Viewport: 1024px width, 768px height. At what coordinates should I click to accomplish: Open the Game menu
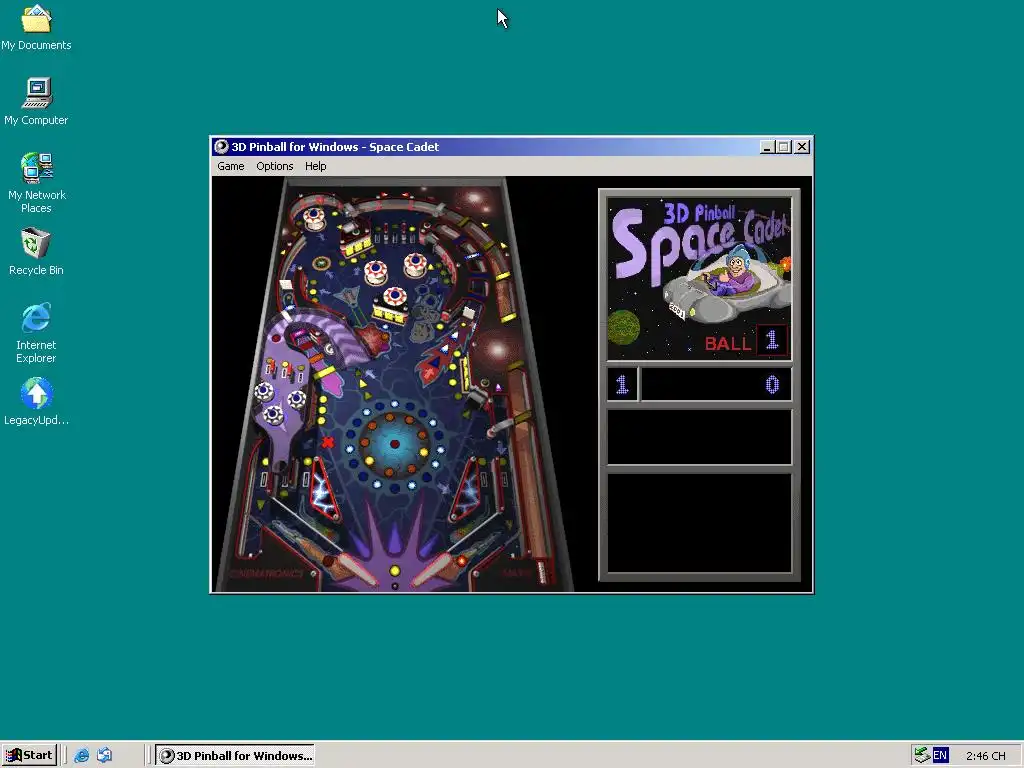tap(231, 166)
